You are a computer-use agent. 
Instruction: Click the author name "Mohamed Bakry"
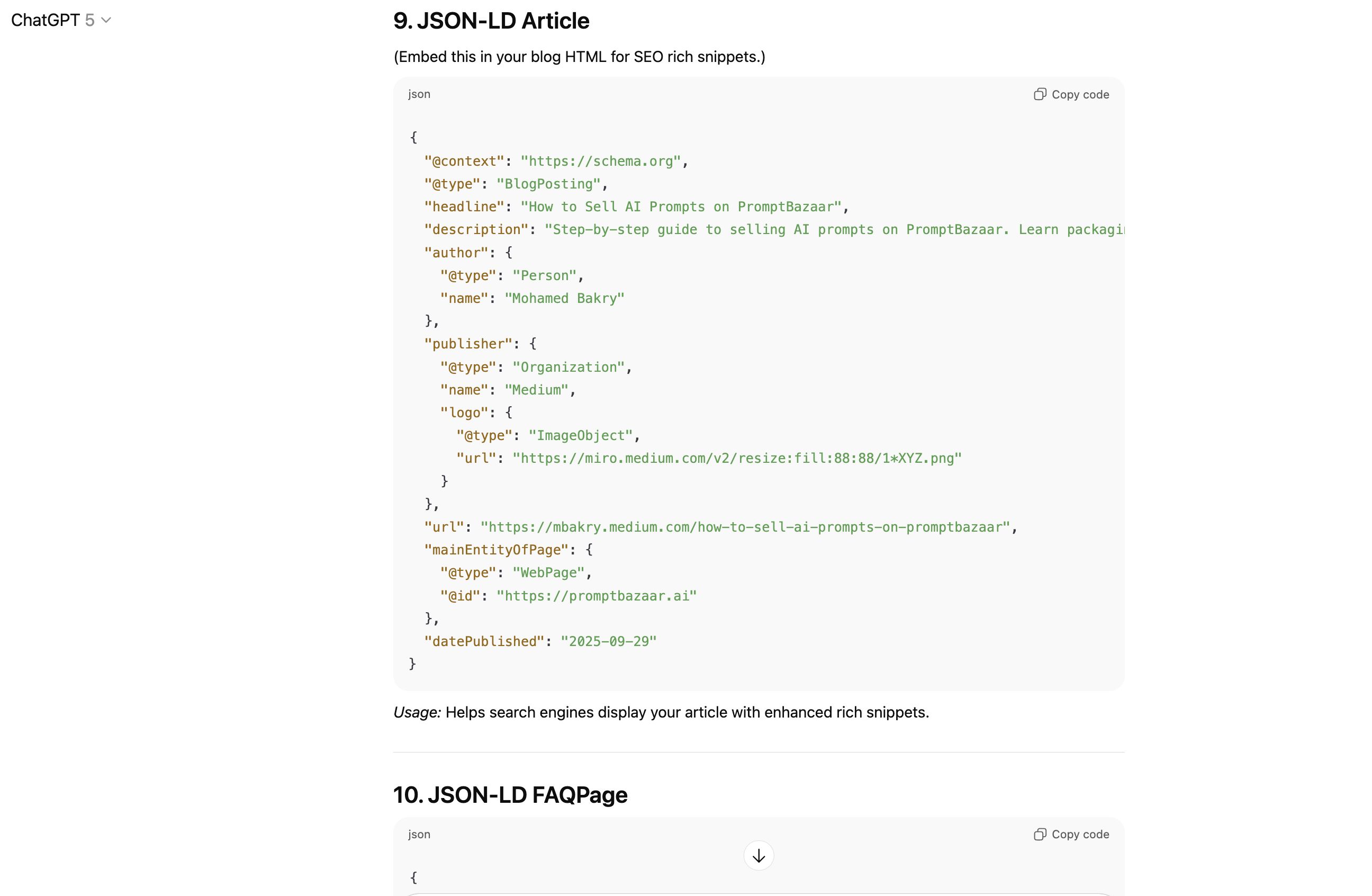[x=564, y=298]
